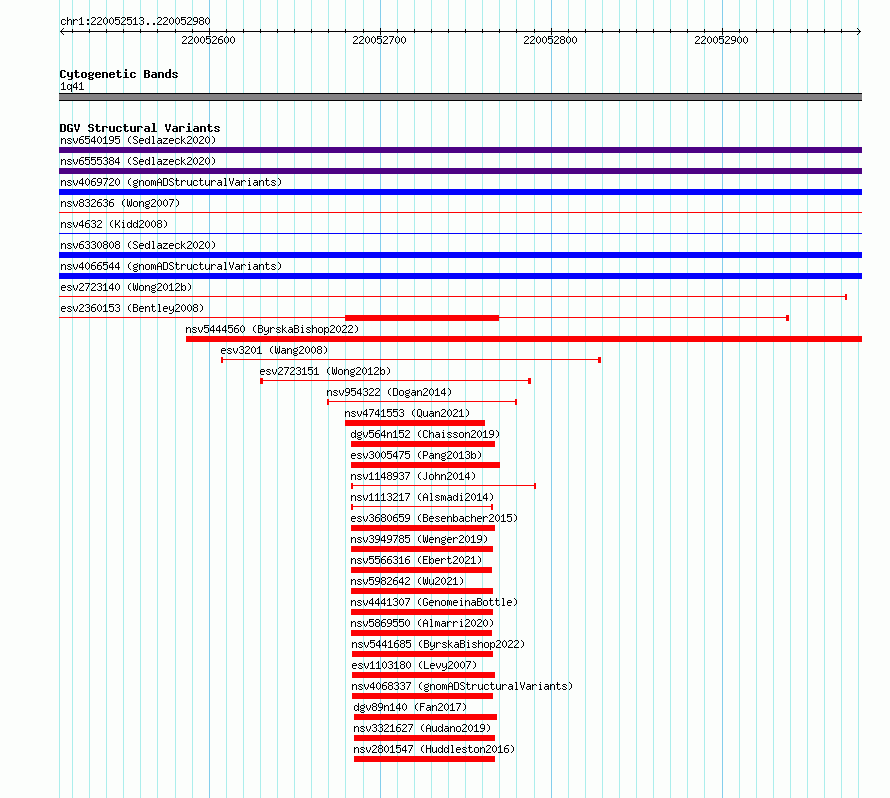Click the gray 1q41 cytogenetic band bar
Screen dimensions: 890x798
[x=460, y=97]
